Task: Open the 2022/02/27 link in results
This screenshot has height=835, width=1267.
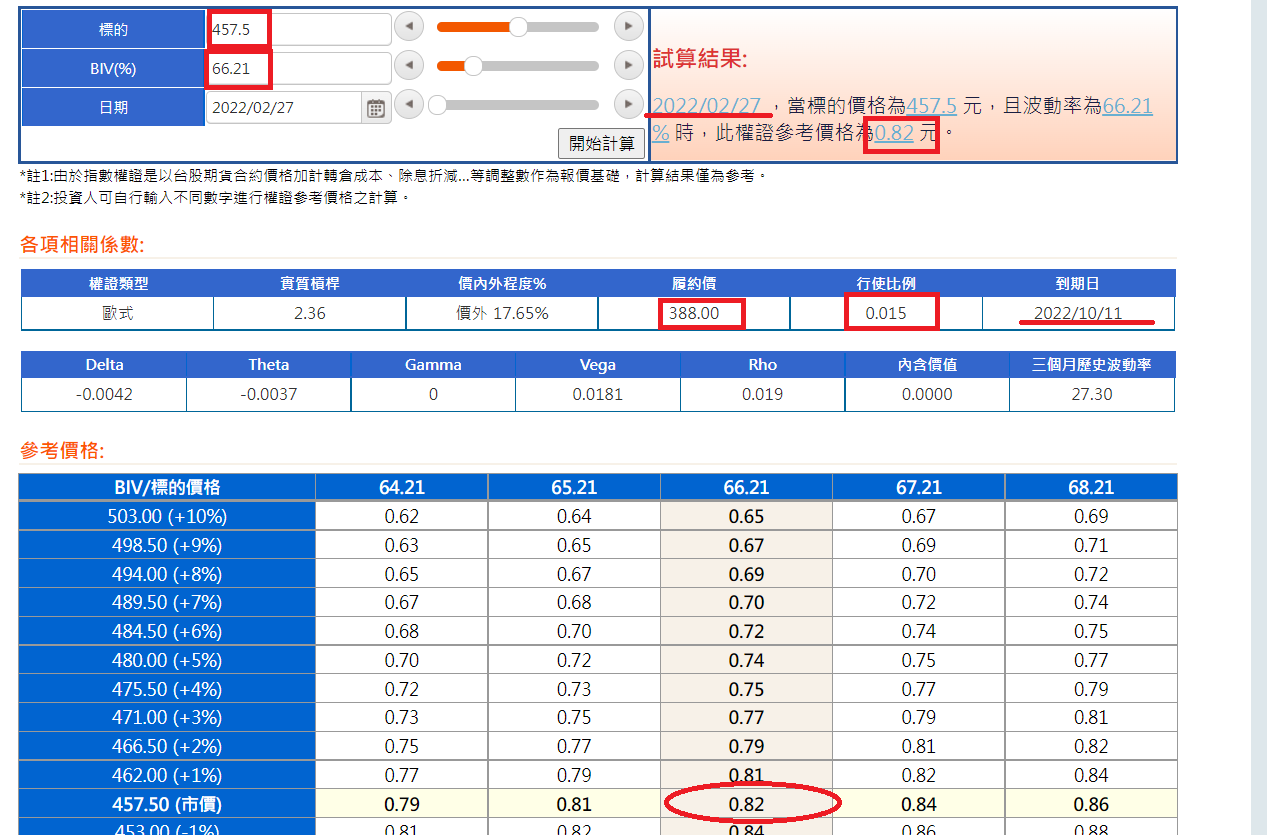Action: (x=708, y=105)
